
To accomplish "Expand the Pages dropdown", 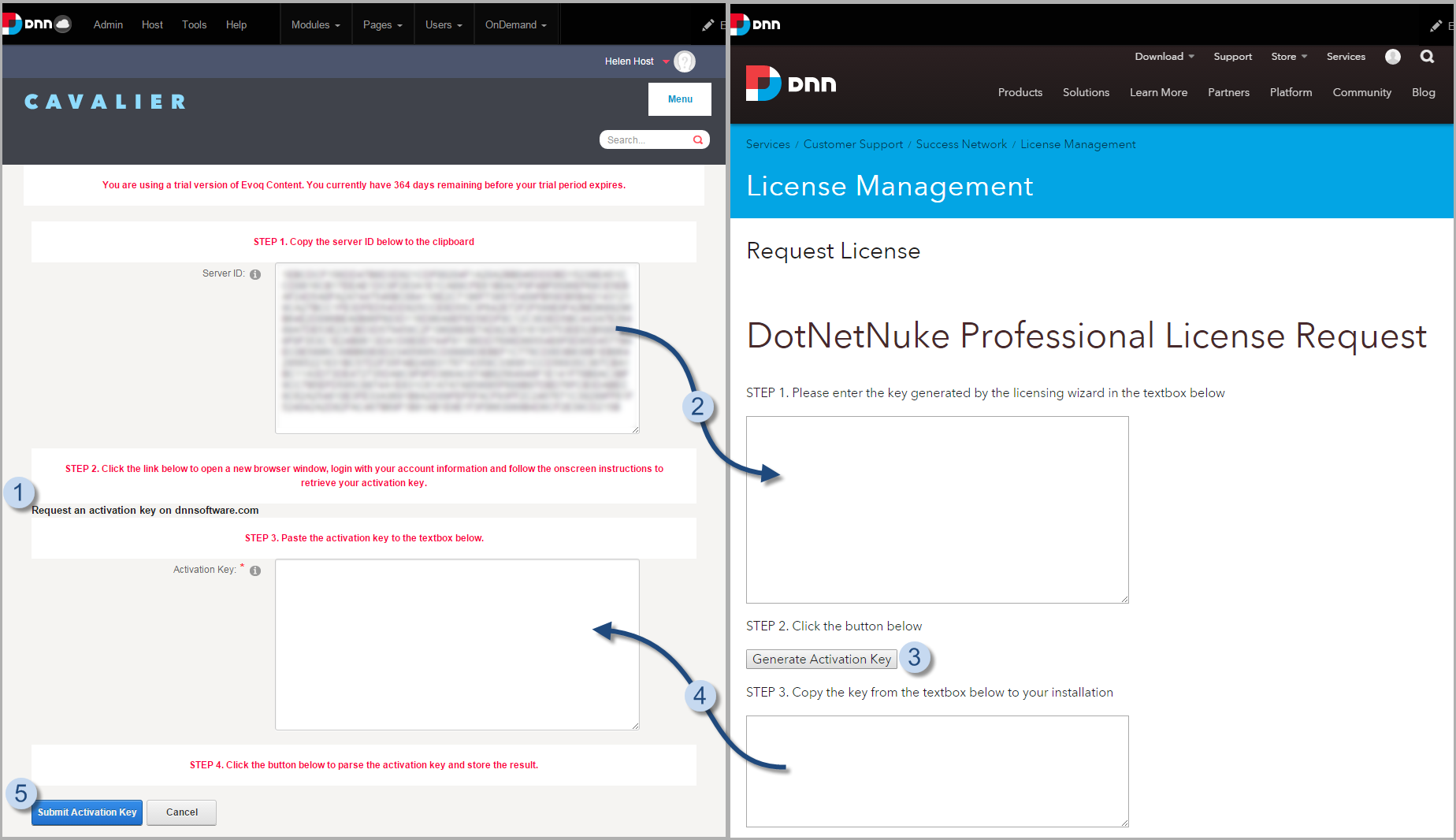I will pyautogui.click(x=383, y=24).
